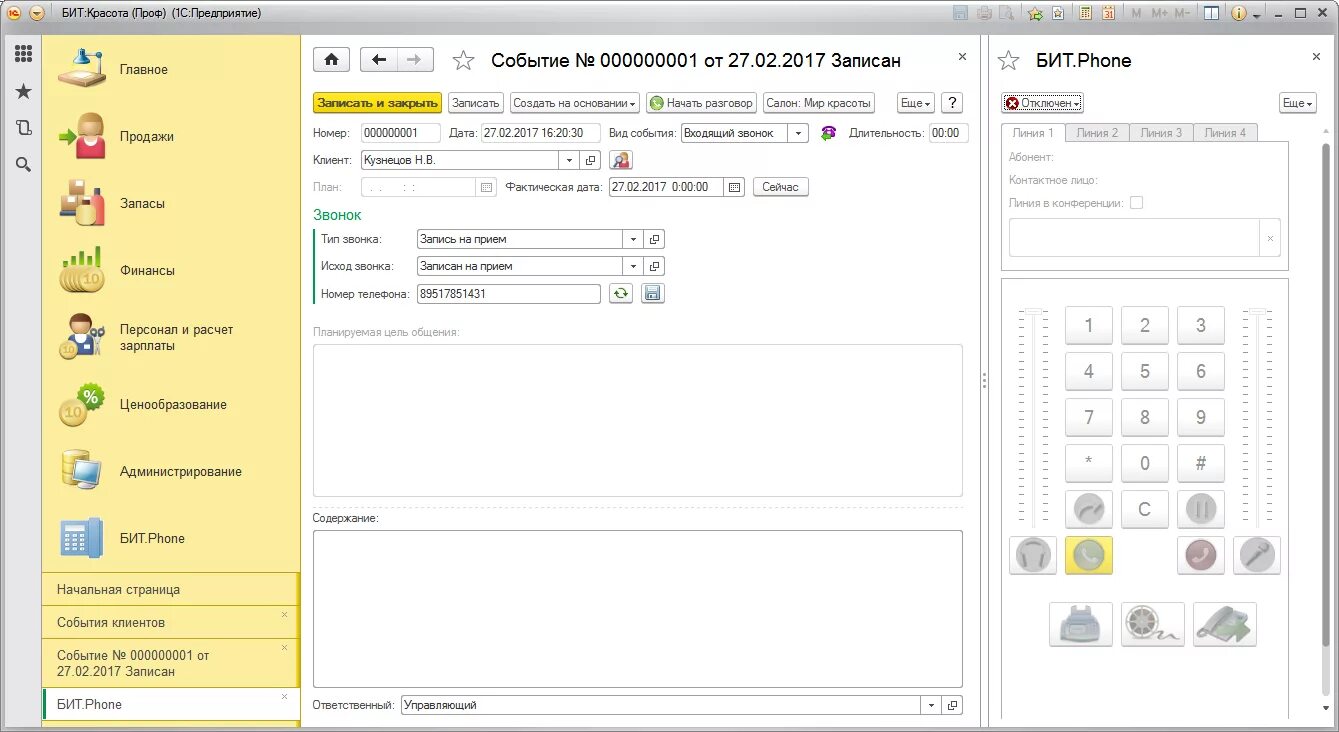This screenshot has width=1339, height=732.
Task: Click the phone icon before Длительность
Action: coord(828,133)
